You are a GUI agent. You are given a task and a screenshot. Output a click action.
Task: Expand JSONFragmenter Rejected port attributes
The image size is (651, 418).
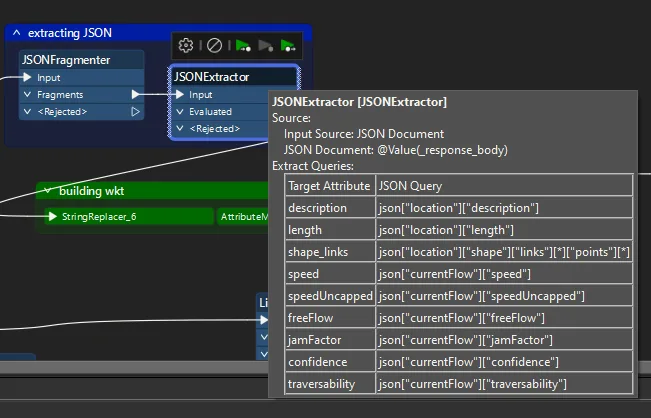(27, 112)
